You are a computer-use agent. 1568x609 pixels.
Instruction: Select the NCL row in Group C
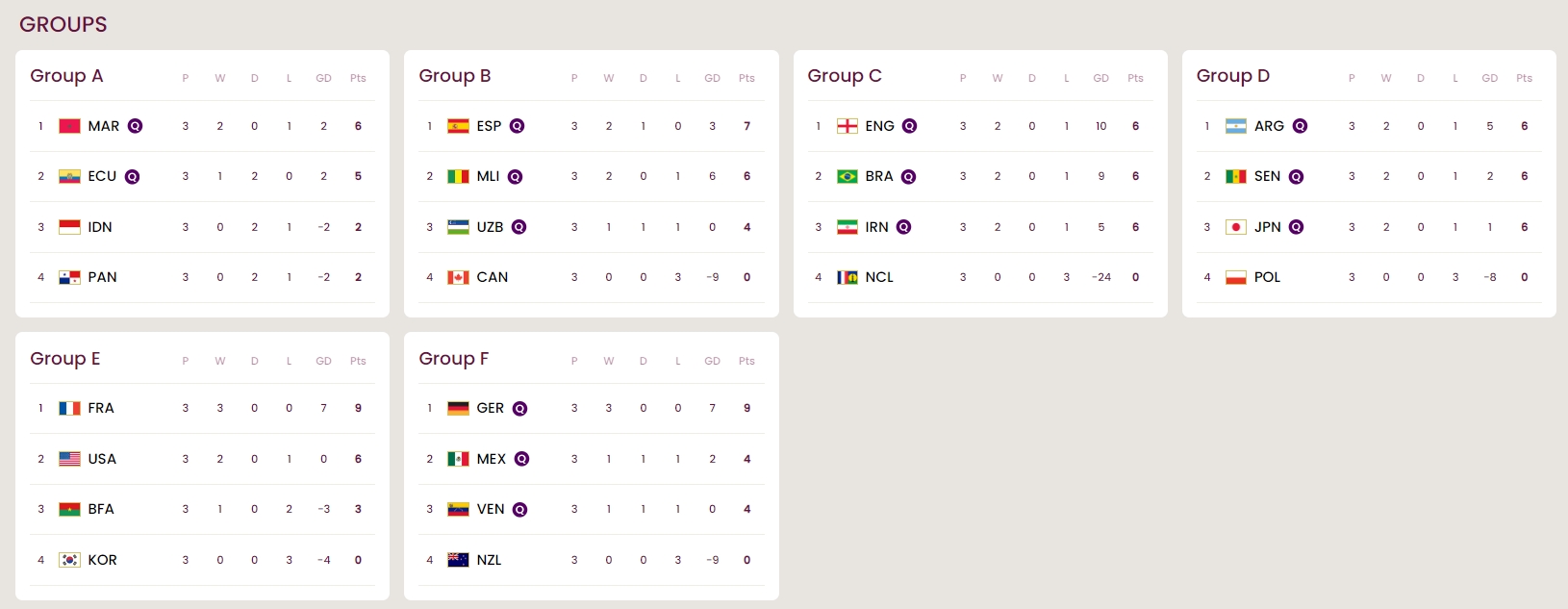pos(980,277)
